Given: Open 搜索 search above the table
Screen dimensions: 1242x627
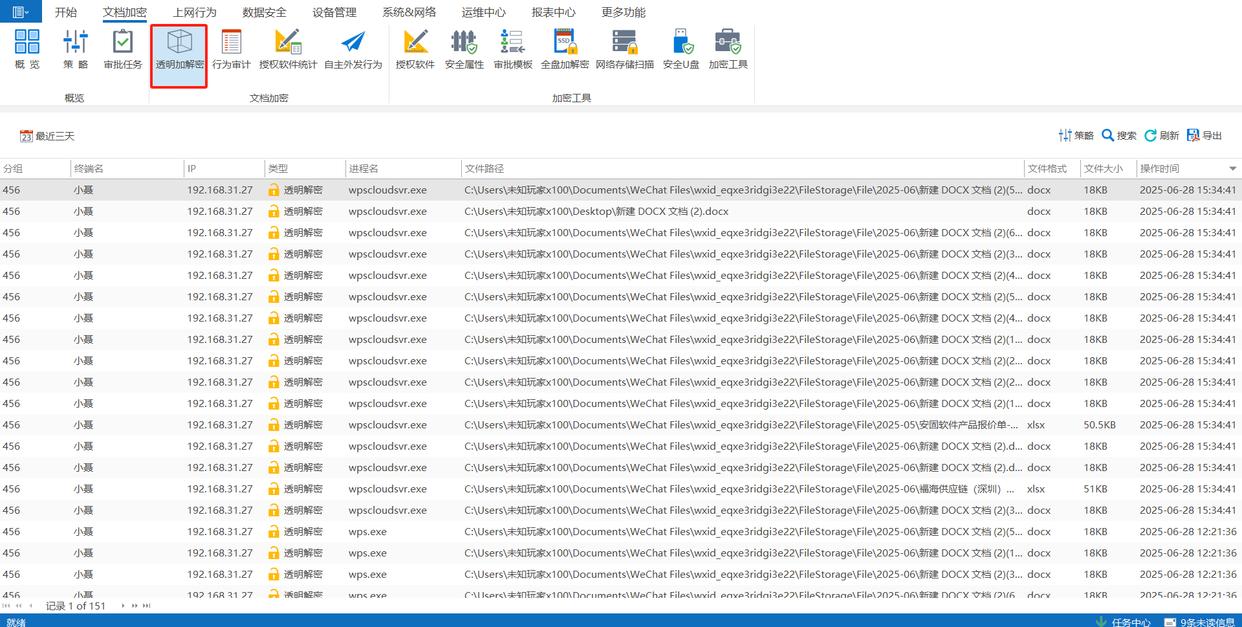Looking at the screenshot, I should pyautogui.click(x=1119, y=136).
